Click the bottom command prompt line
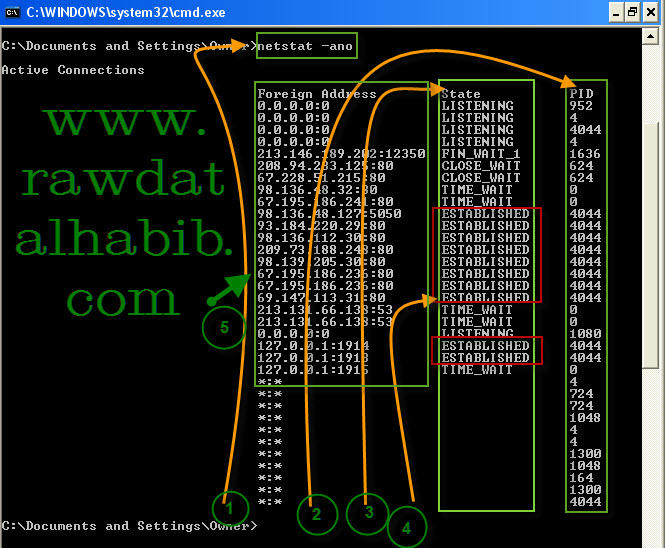Screen dimensions: 665x548 [130, 526]
